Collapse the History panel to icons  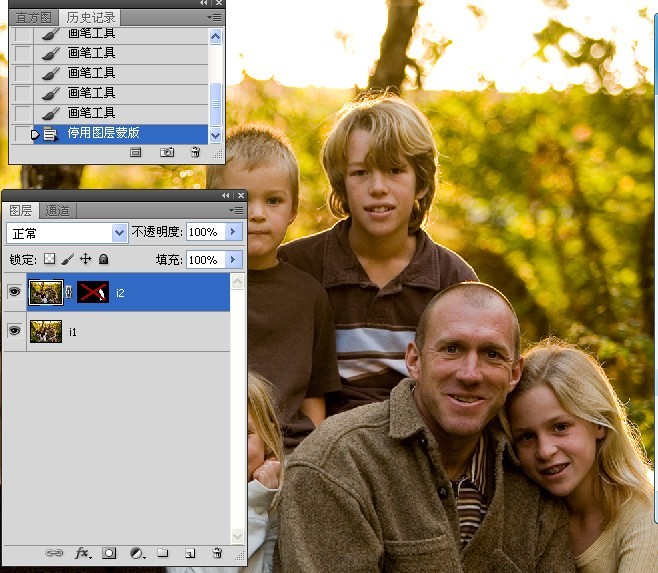[204, 3]
